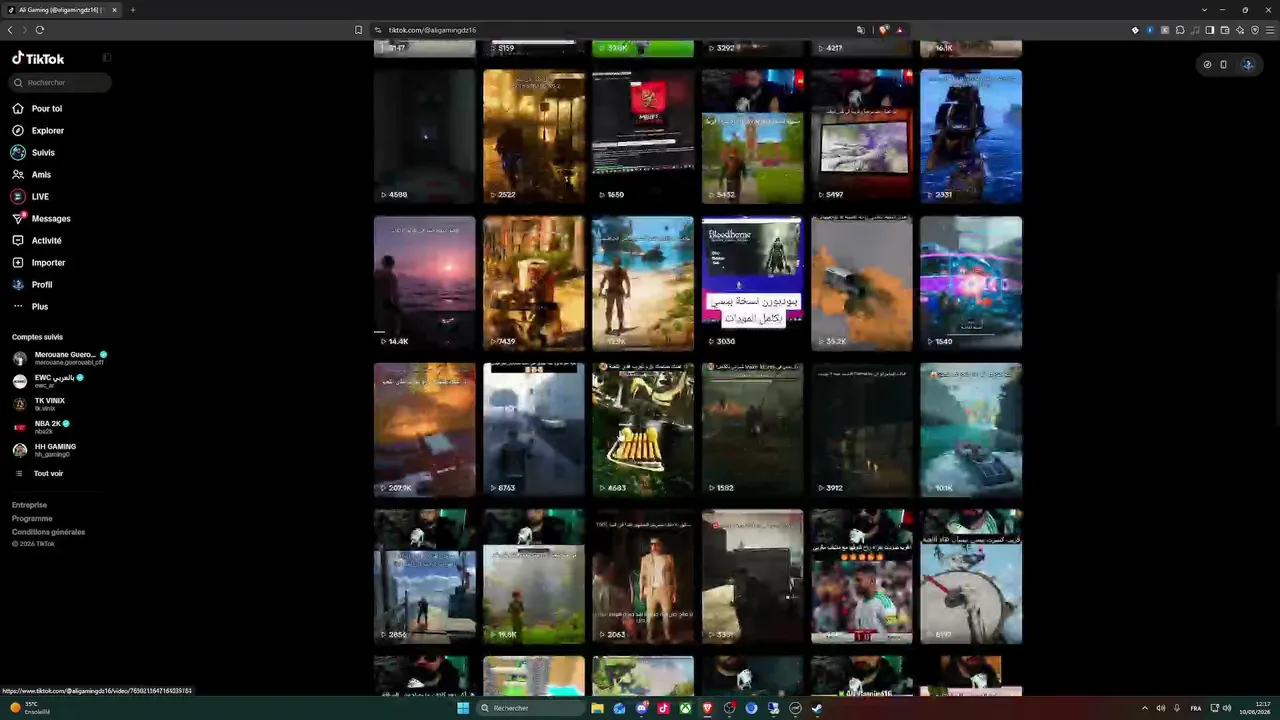Open the Brave wallet icon
The height and width of the screenshot is (720, 1280).
point(1225,30)
